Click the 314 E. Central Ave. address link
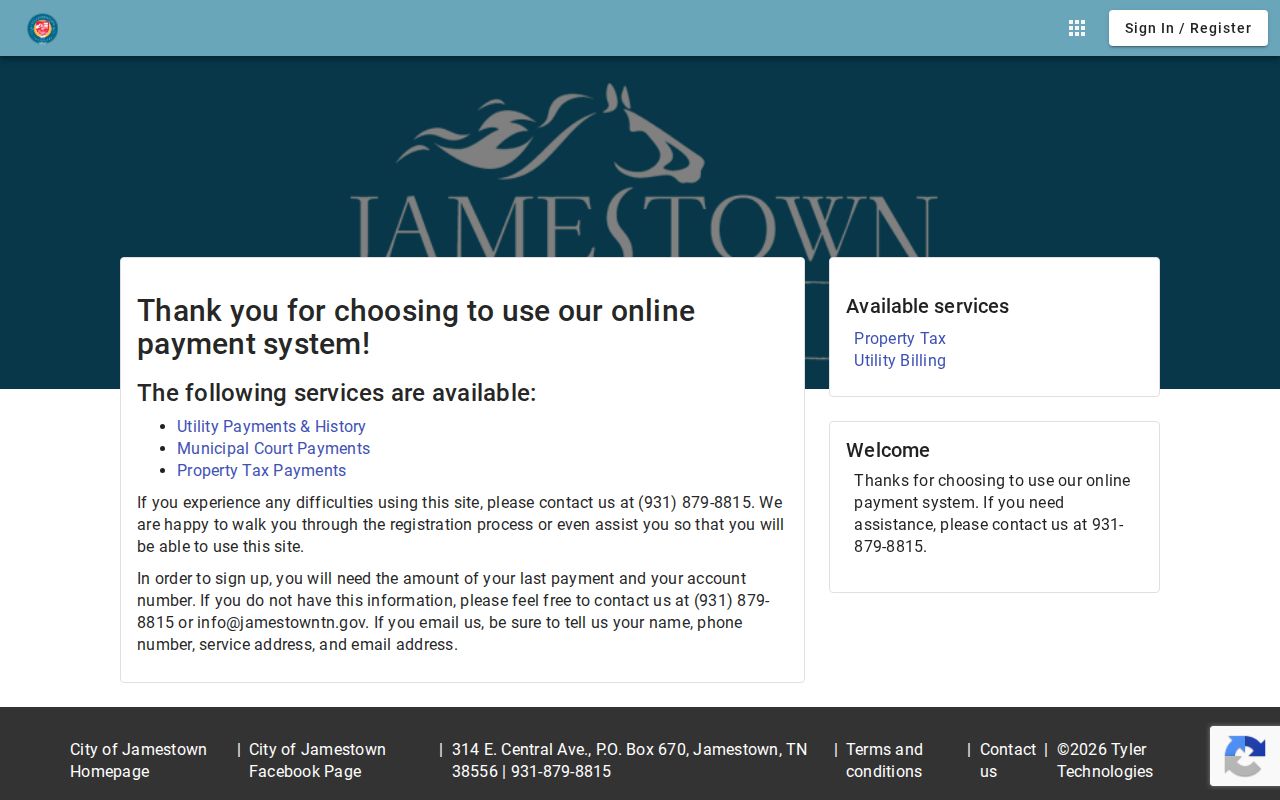Viewport: 1280px width, 800px height. (x=630, y=760)
